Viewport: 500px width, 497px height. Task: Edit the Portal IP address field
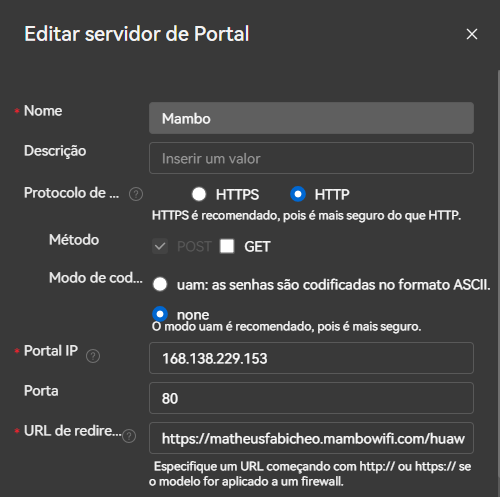point(311,358)
